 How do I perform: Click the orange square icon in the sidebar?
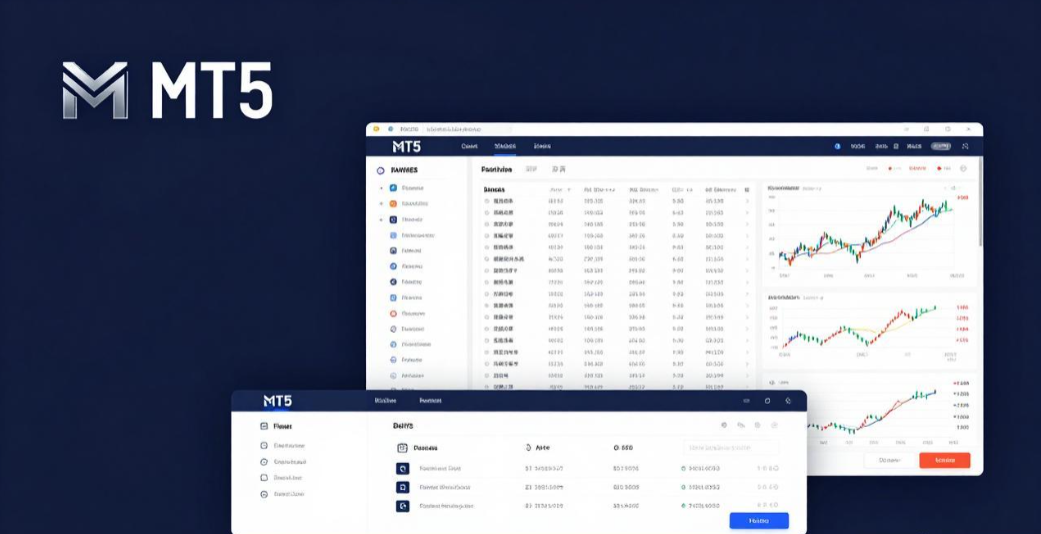393,204
